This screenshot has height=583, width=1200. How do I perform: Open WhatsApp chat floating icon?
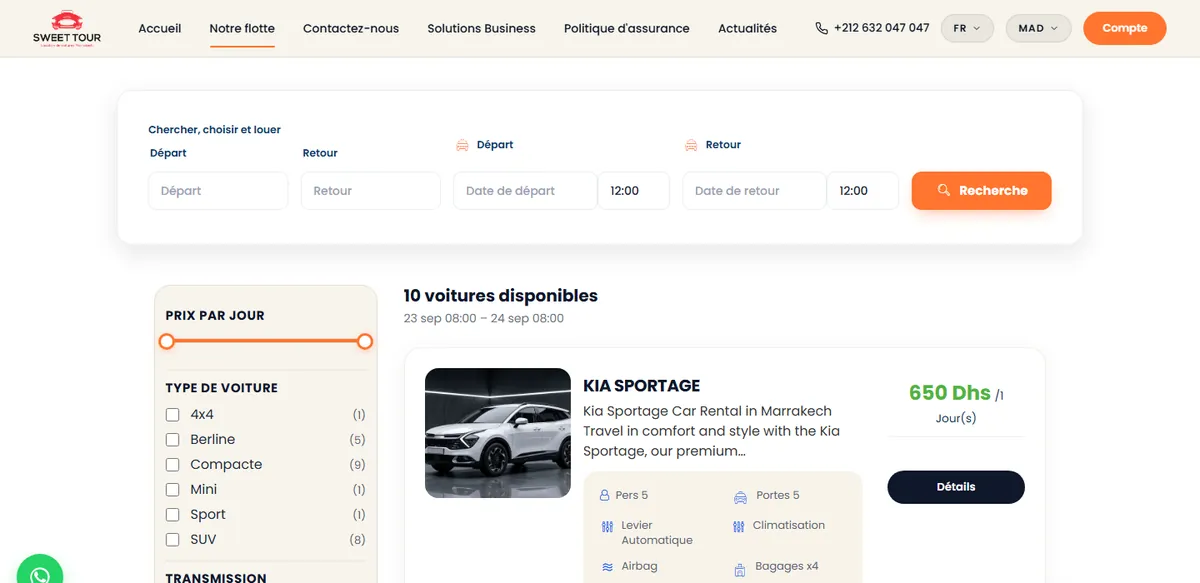39,573
